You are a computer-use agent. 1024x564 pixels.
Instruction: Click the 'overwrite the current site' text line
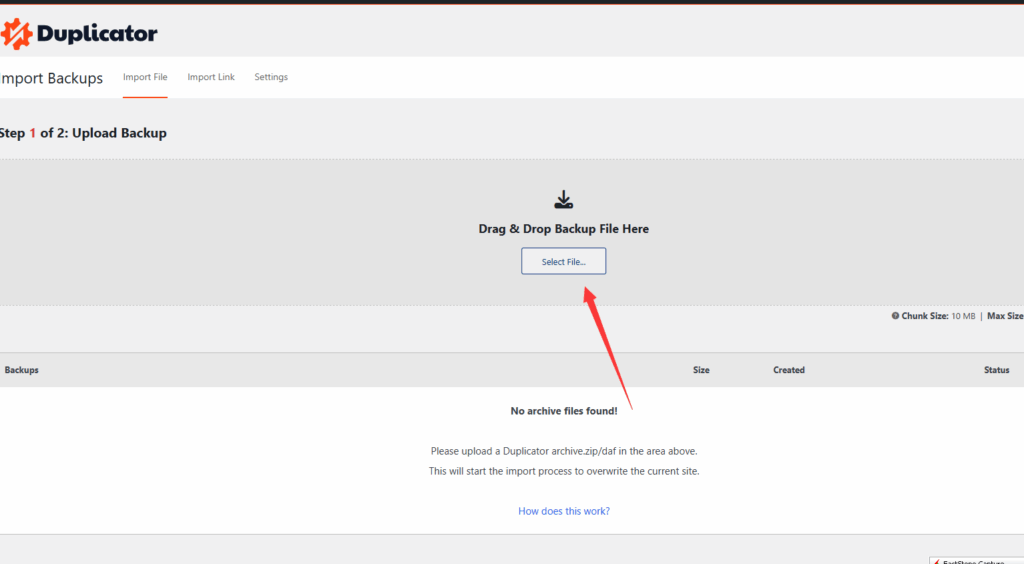coord(564,471)
